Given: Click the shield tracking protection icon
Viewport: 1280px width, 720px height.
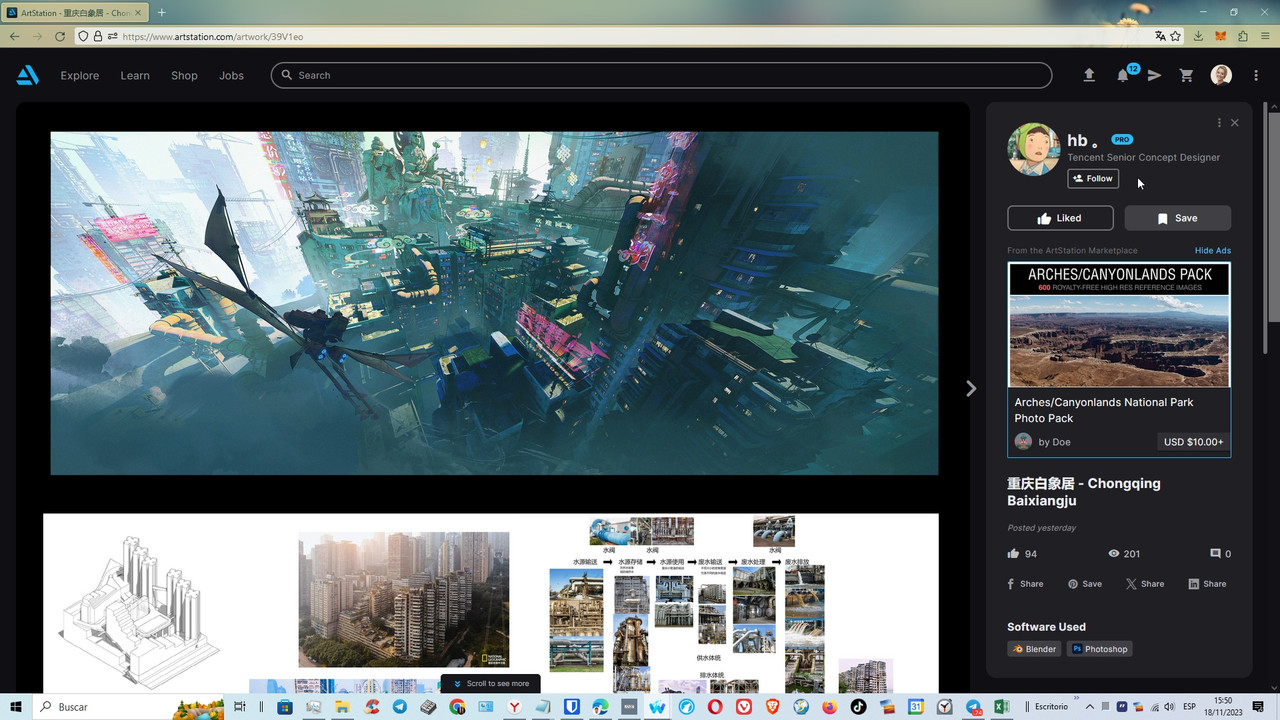Looking at the screenshot, I should click(84, 36).
